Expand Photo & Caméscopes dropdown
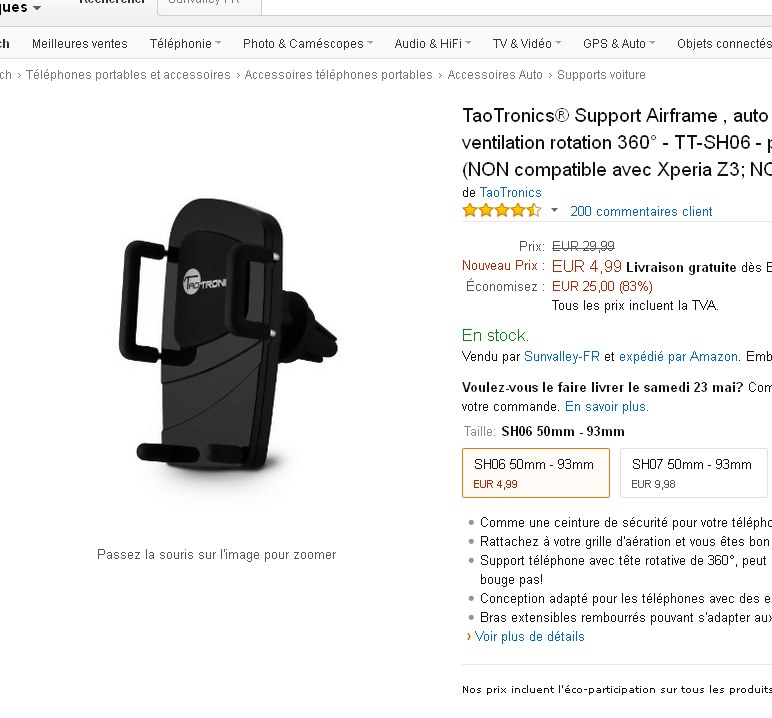 (308, 44)
